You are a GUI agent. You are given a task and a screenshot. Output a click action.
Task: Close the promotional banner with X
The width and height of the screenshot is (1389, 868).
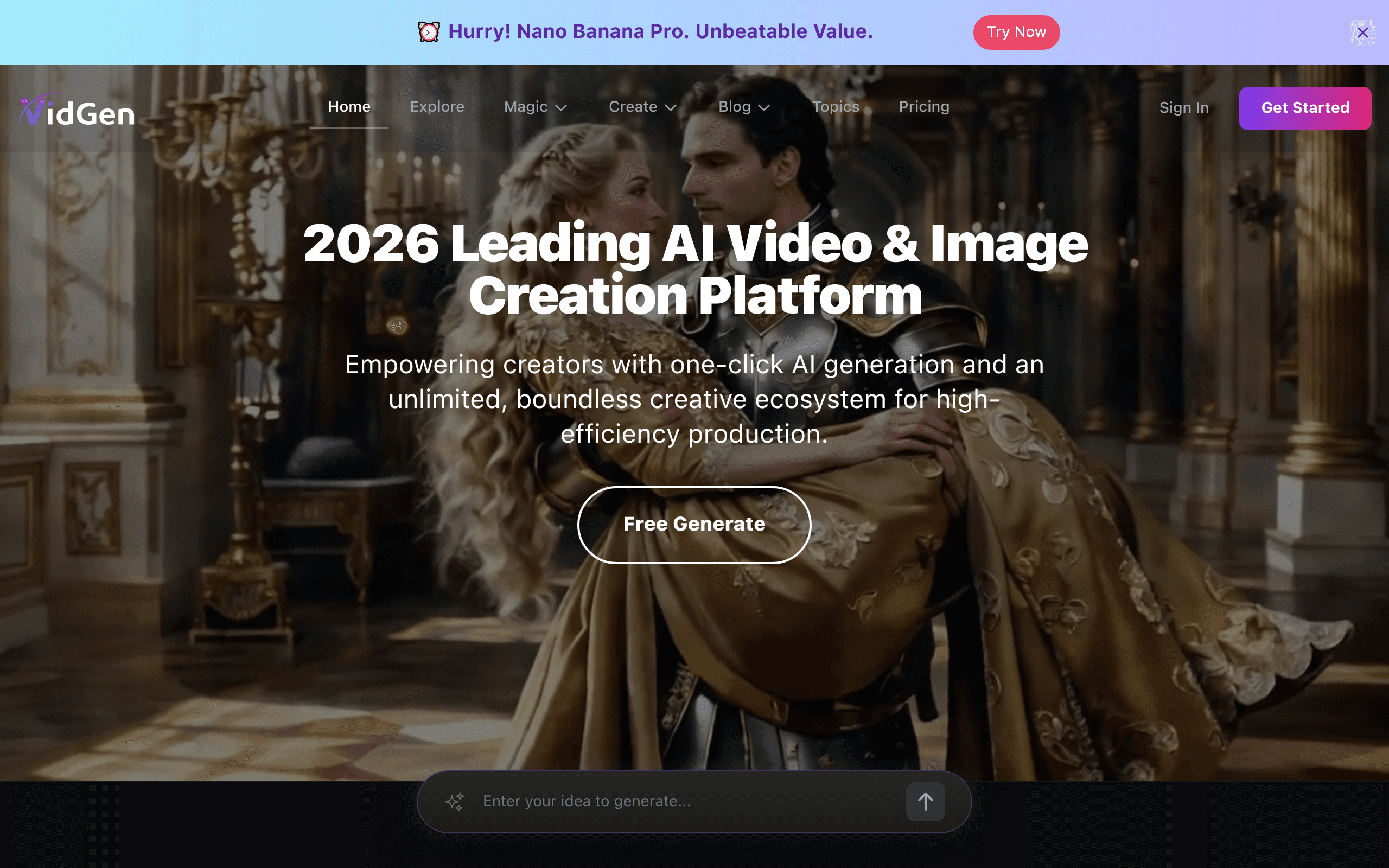pyautogui.click(x=1362, y=33)
